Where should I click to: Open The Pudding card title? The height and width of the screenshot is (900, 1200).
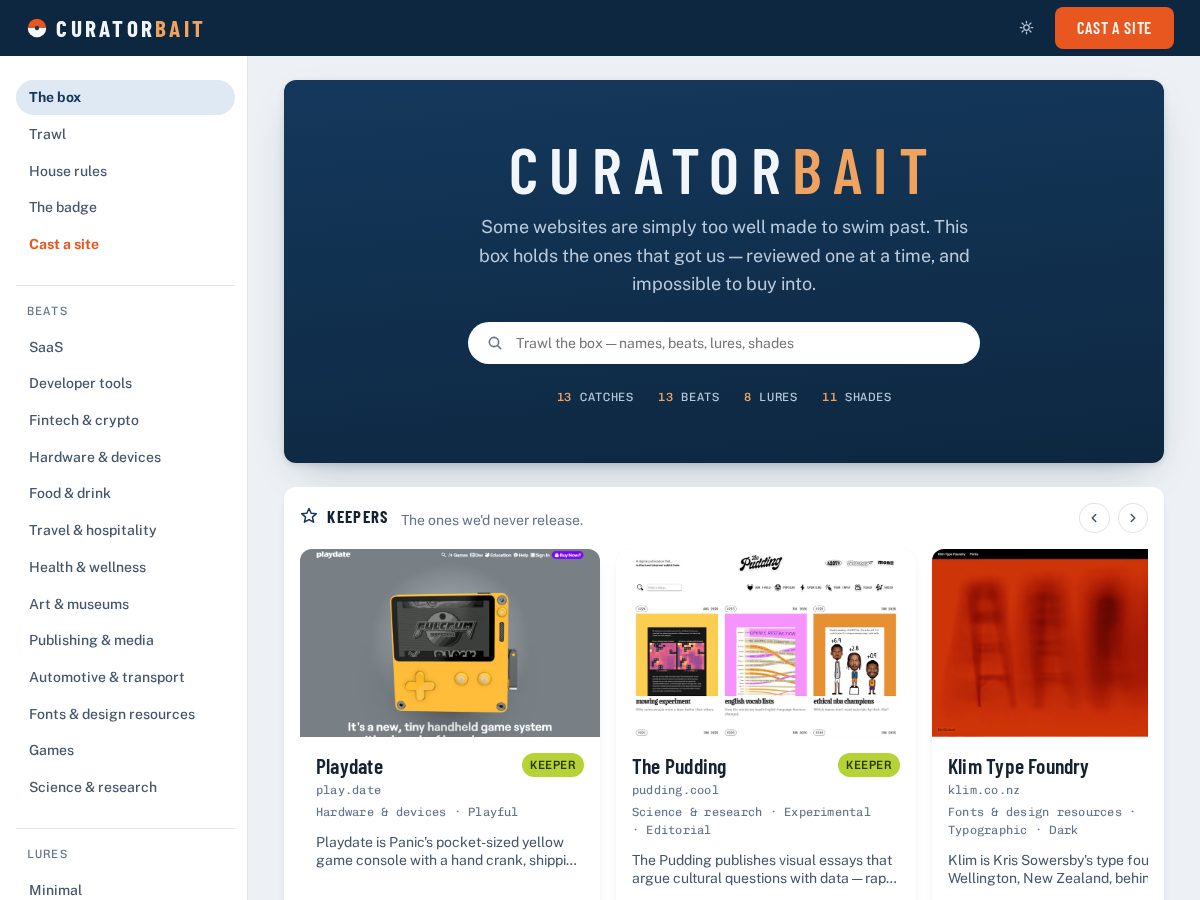coord(679,766)
